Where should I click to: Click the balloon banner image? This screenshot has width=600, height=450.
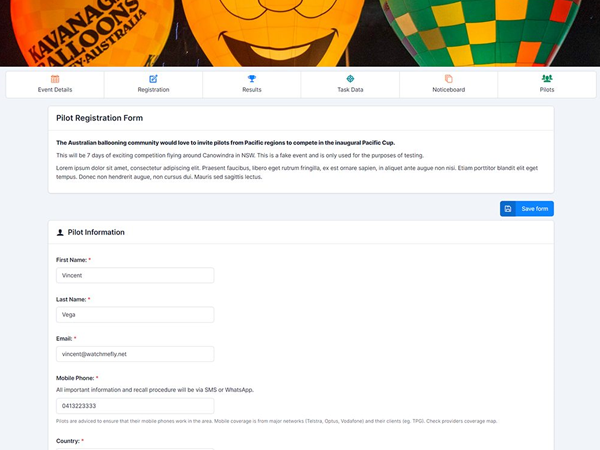(300, 33)
